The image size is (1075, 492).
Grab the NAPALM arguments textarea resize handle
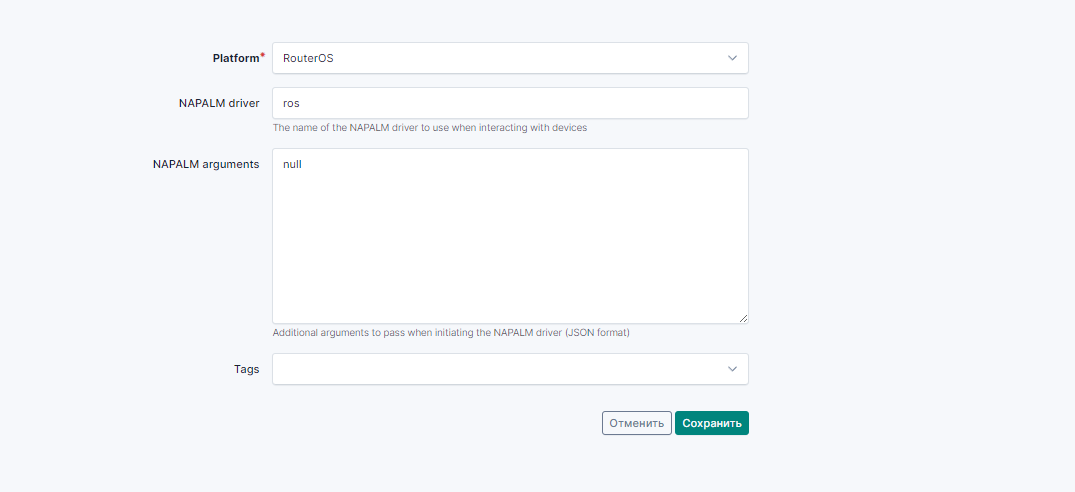743,318
